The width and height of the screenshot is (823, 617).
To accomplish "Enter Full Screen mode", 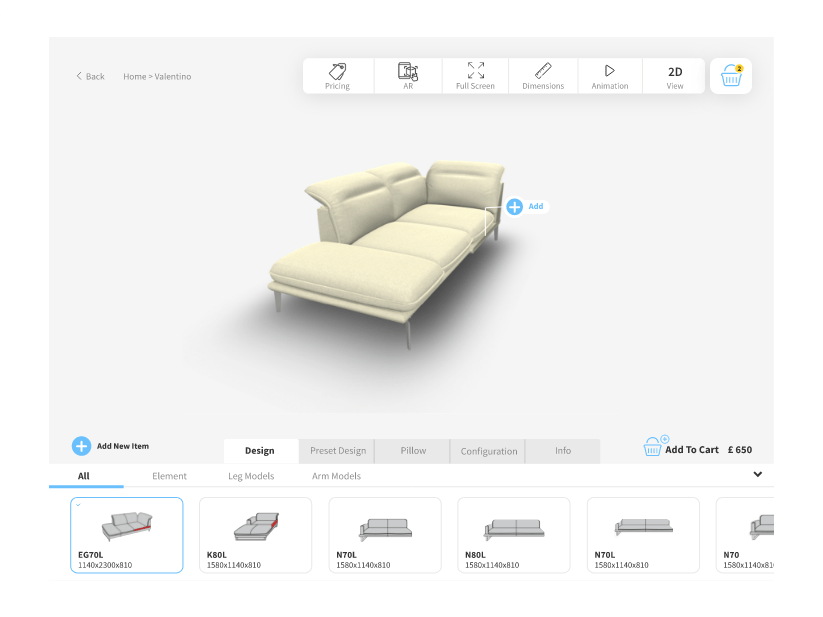I will [x=475, y=76].
